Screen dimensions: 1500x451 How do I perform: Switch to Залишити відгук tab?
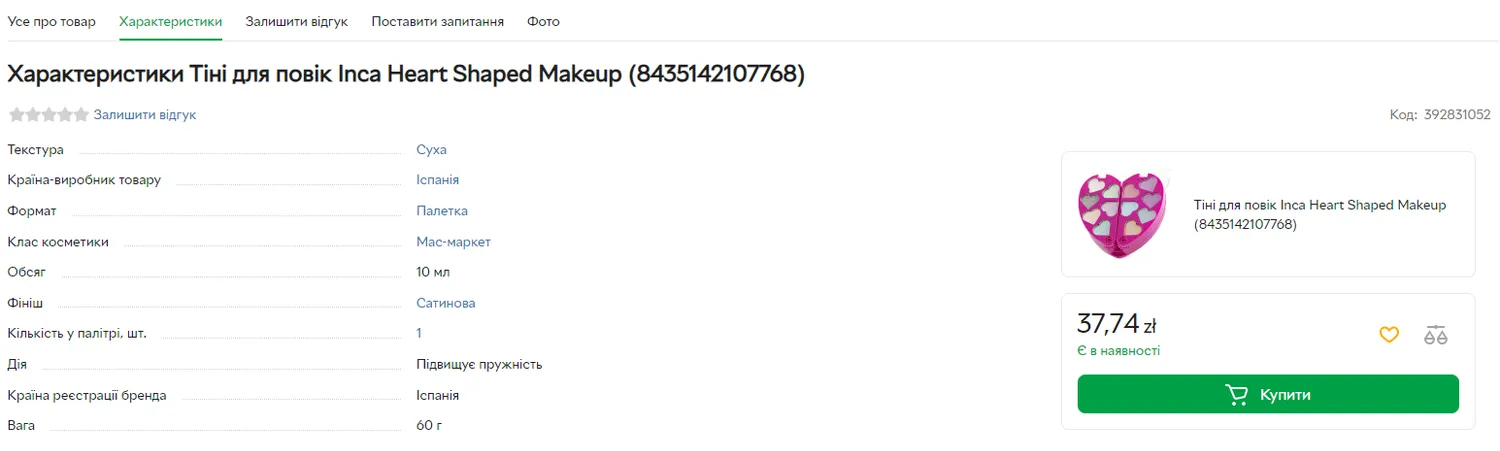coord(296,21)
